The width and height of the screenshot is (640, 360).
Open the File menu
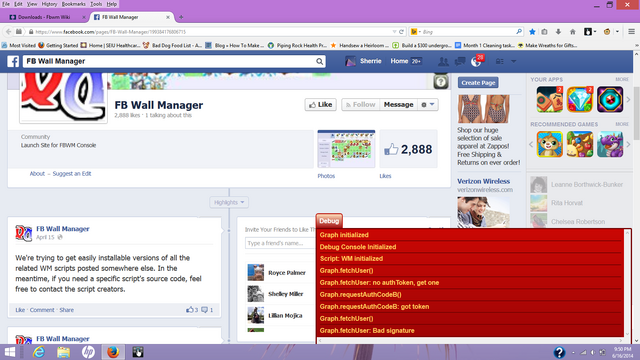point(6,4)
